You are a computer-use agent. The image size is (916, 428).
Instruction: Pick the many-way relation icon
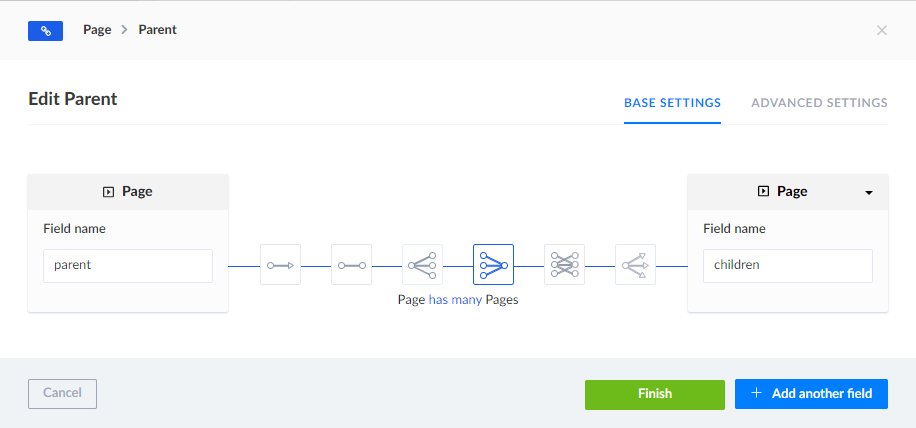[635, 265]
